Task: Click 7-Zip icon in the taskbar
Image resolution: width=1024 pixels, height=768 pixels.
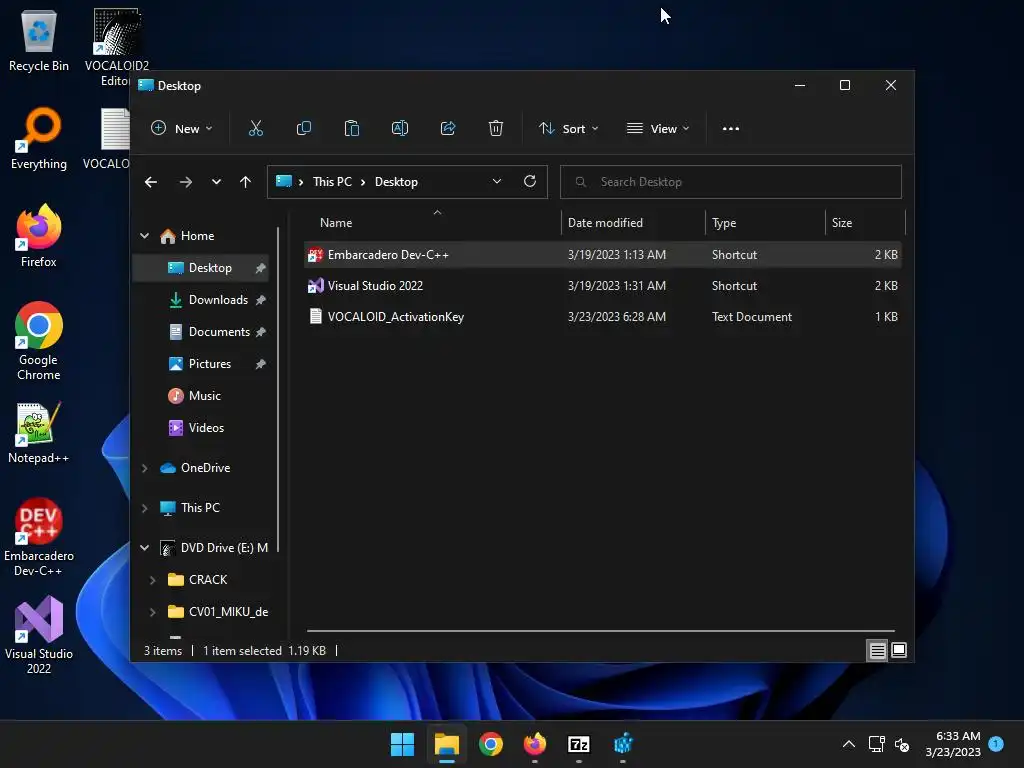Action: pyautogui.click(x=579, y=744)
